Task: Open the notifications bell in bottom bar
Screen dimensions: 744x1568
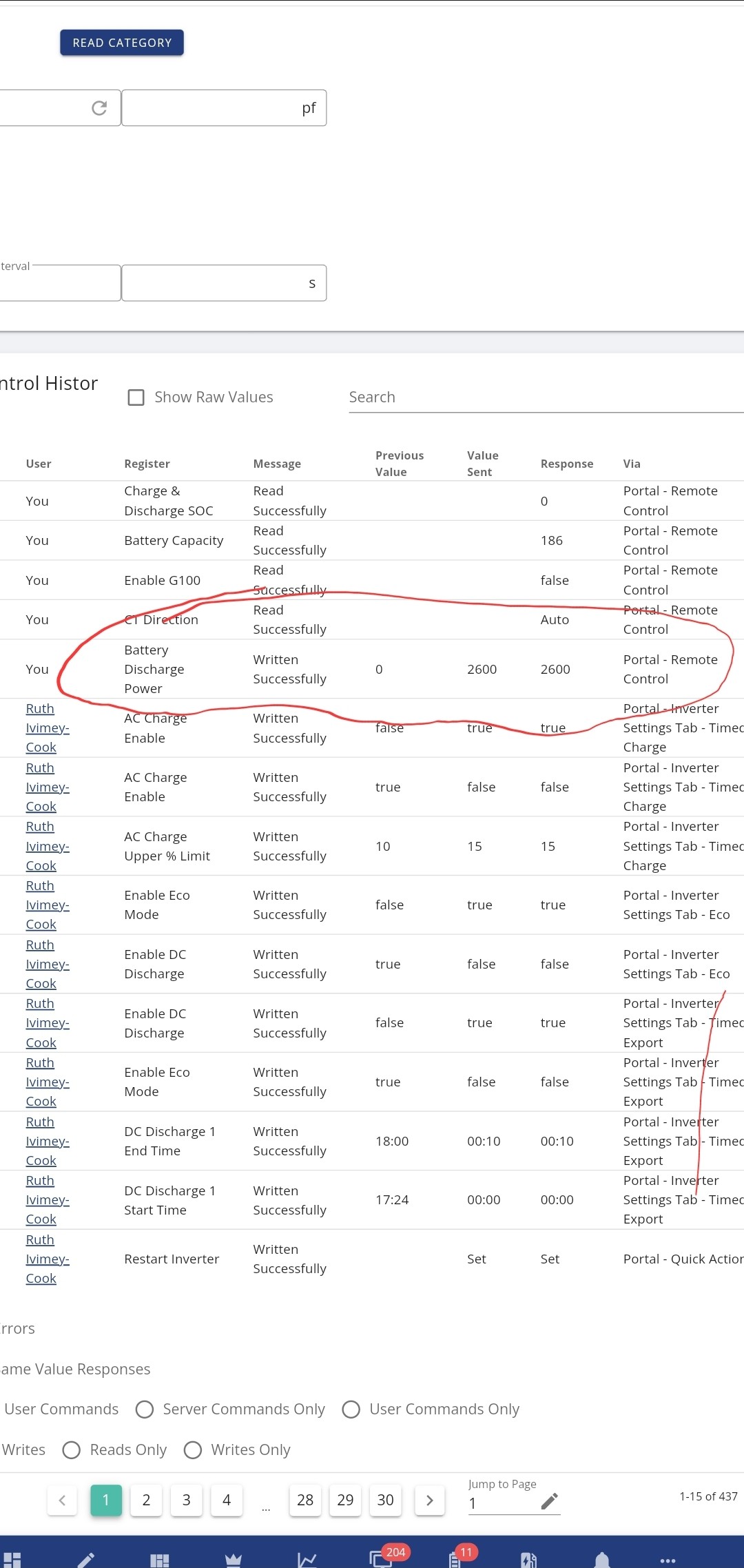Action: coord(602,1559)
